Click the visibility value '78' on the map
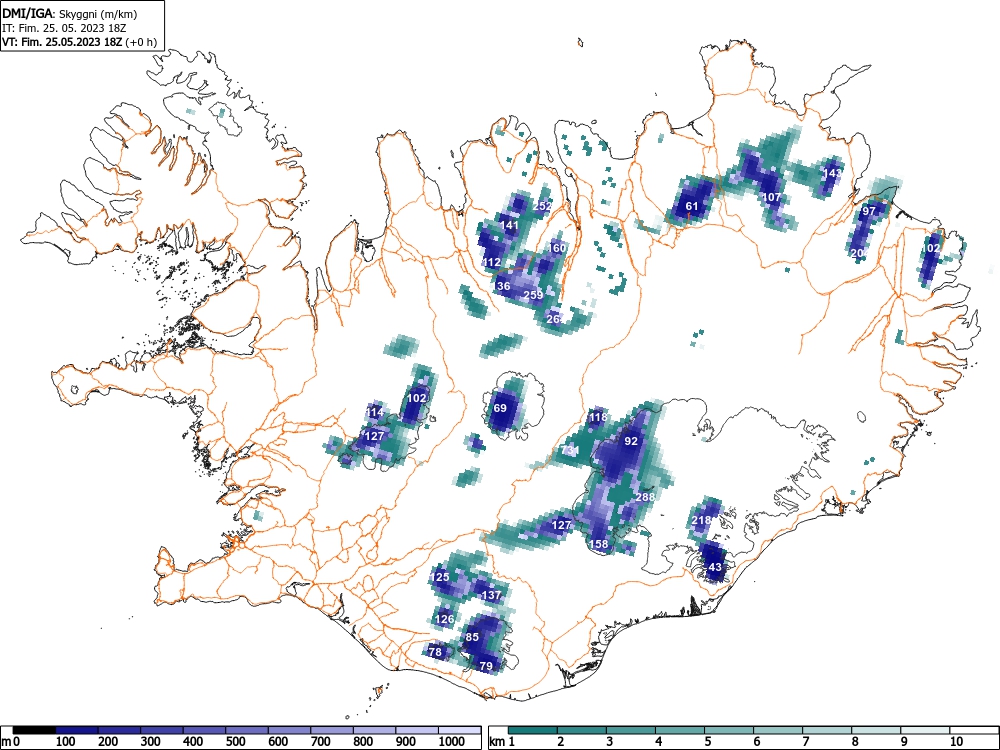Viewport: 1000px width, 750px height. (436, 652)
